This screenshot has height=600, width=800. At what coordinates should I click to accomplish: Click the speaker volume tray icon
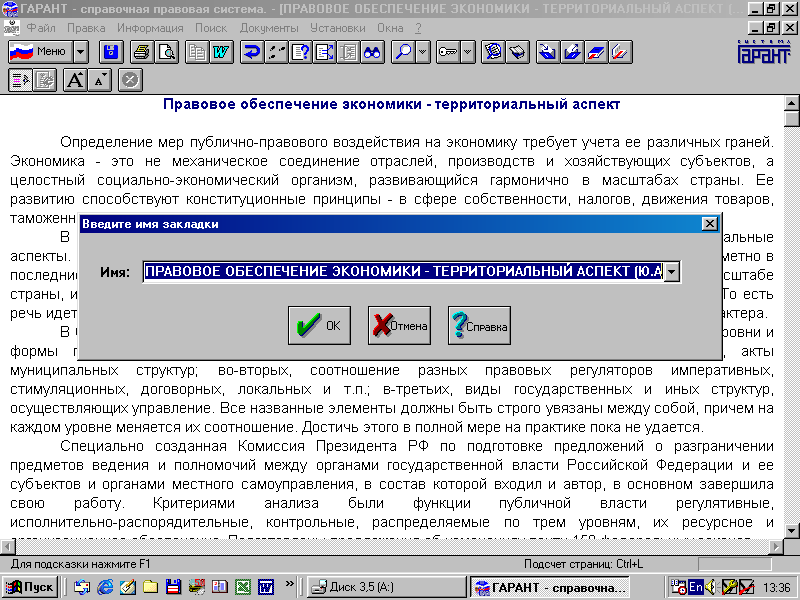point(711,587)
